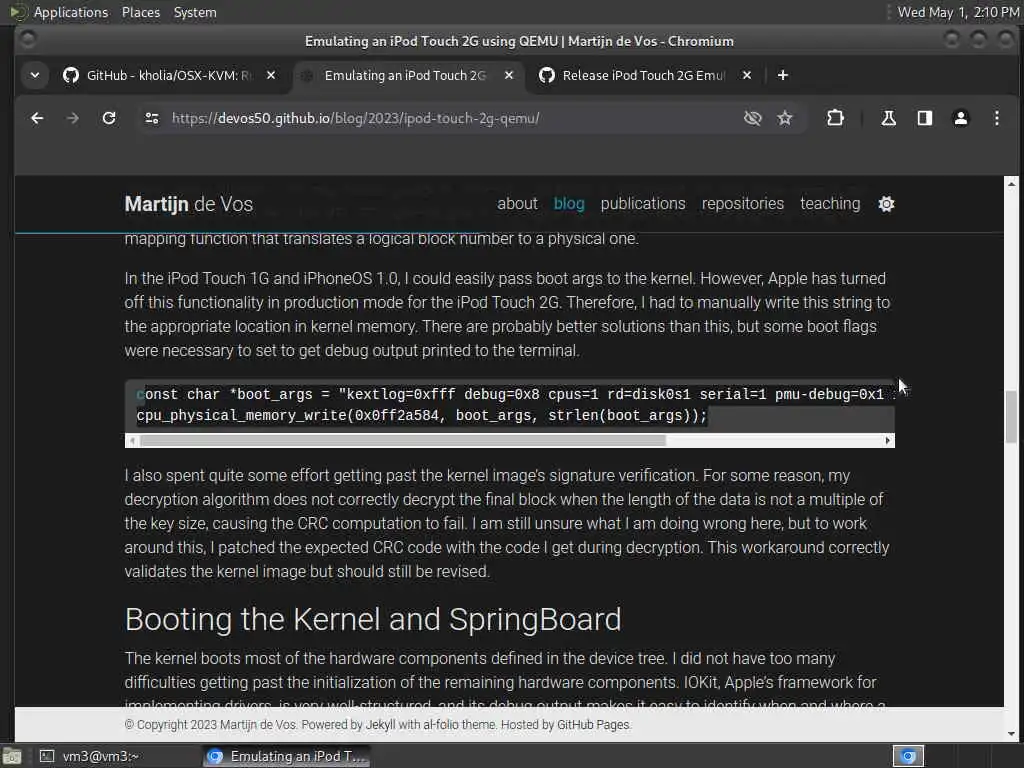The height and width of the screenshot is (768, 1024).
Task: Reload the current page
Action: [x=109, y=118]
